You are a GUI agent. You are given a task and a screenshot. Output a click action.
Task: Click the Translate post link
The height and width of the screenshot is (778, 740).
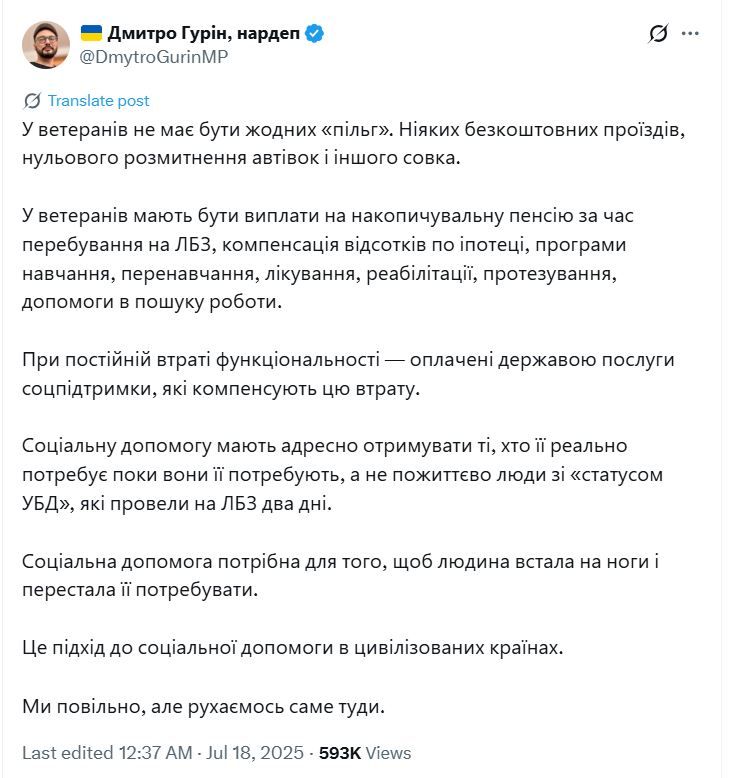click(98, 100)
